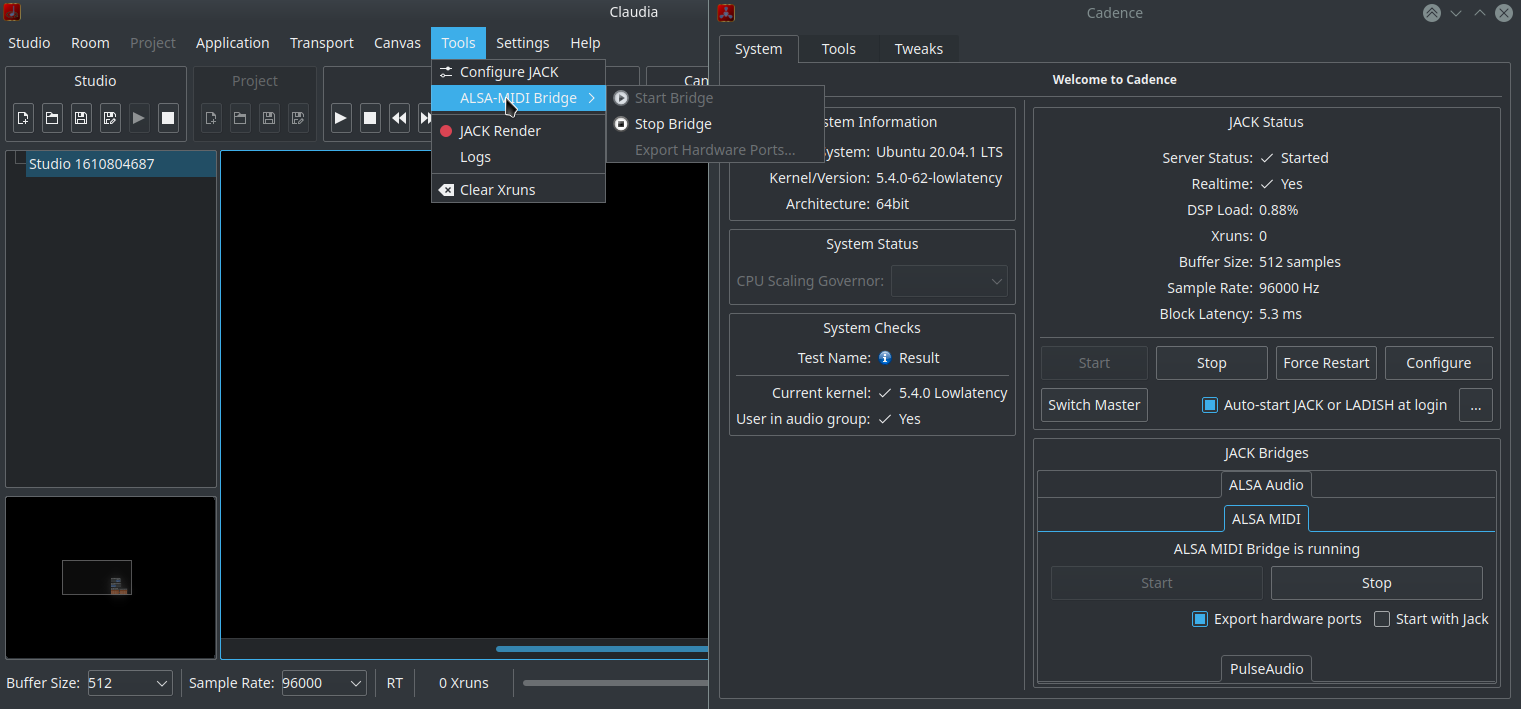
Task: Click the Switch Master button
Action: (1094, 405)
